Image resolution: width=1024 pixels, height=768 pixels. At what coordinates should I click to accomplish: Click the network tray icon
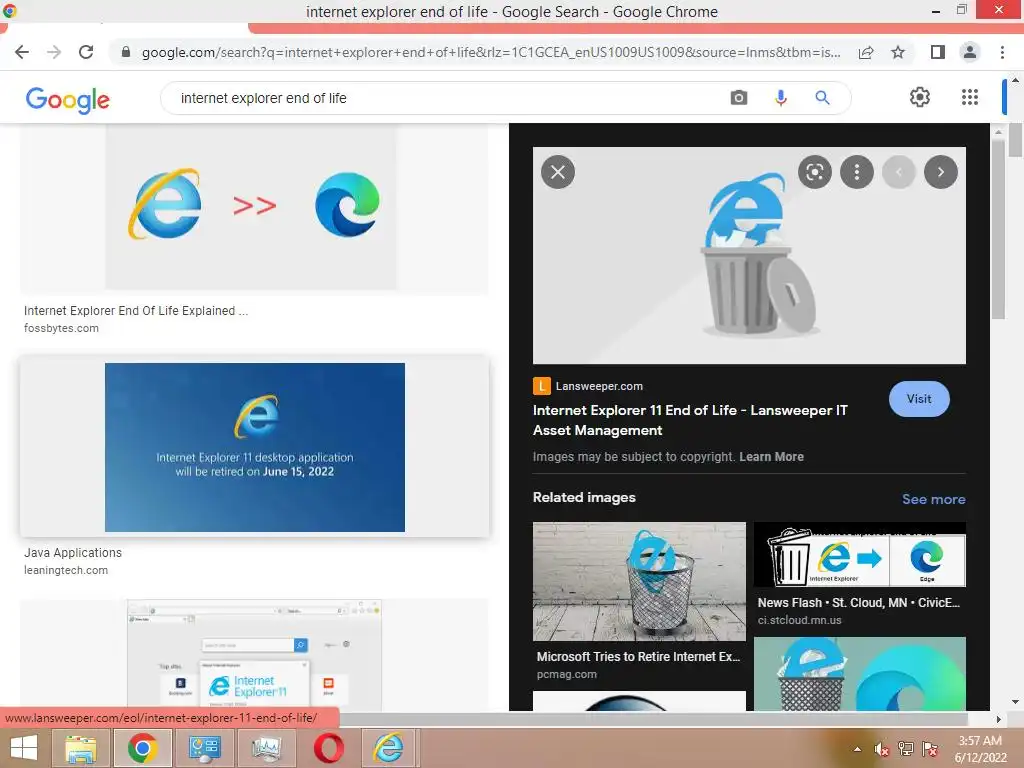pyautogui.click(x=905, y=749)
